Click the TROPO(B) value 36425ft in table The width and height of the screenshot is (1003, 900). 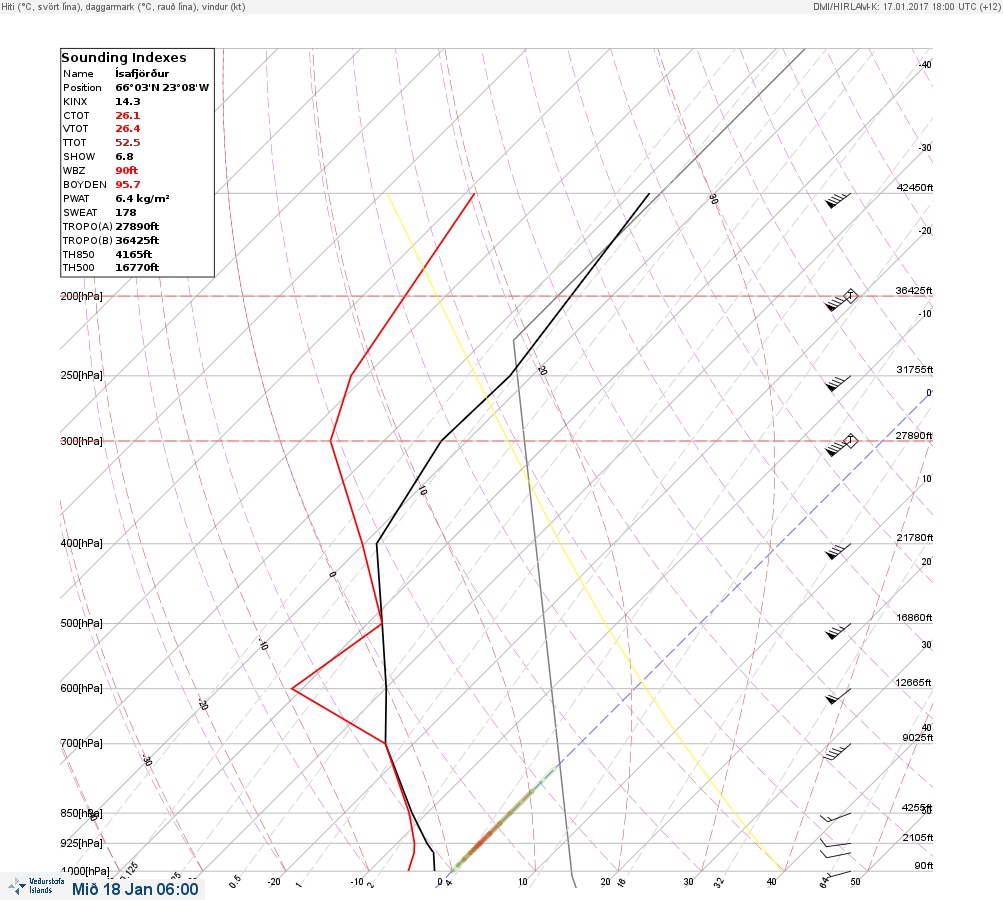(137, 241)
